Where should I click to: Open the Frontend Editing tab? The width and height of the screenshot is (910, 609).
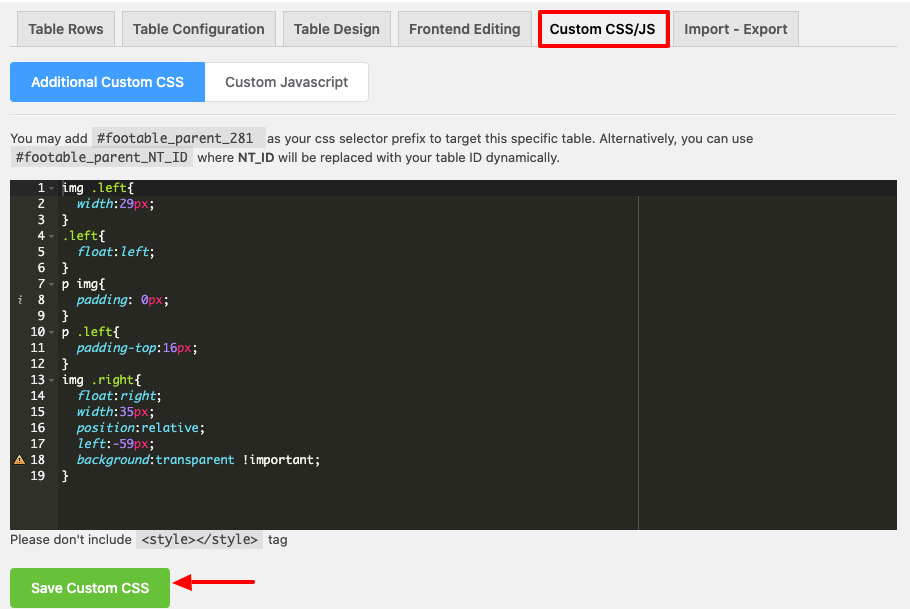464,29
